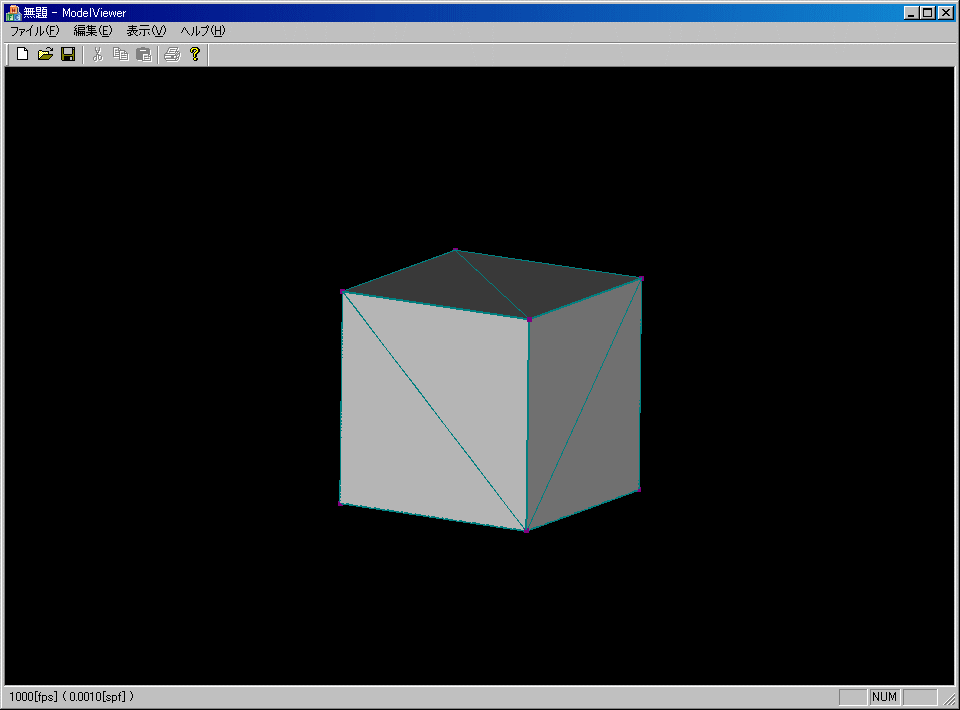This screenshot has width=960, height=710.
Task: Print using the printer icon
Action: point(173,54)
